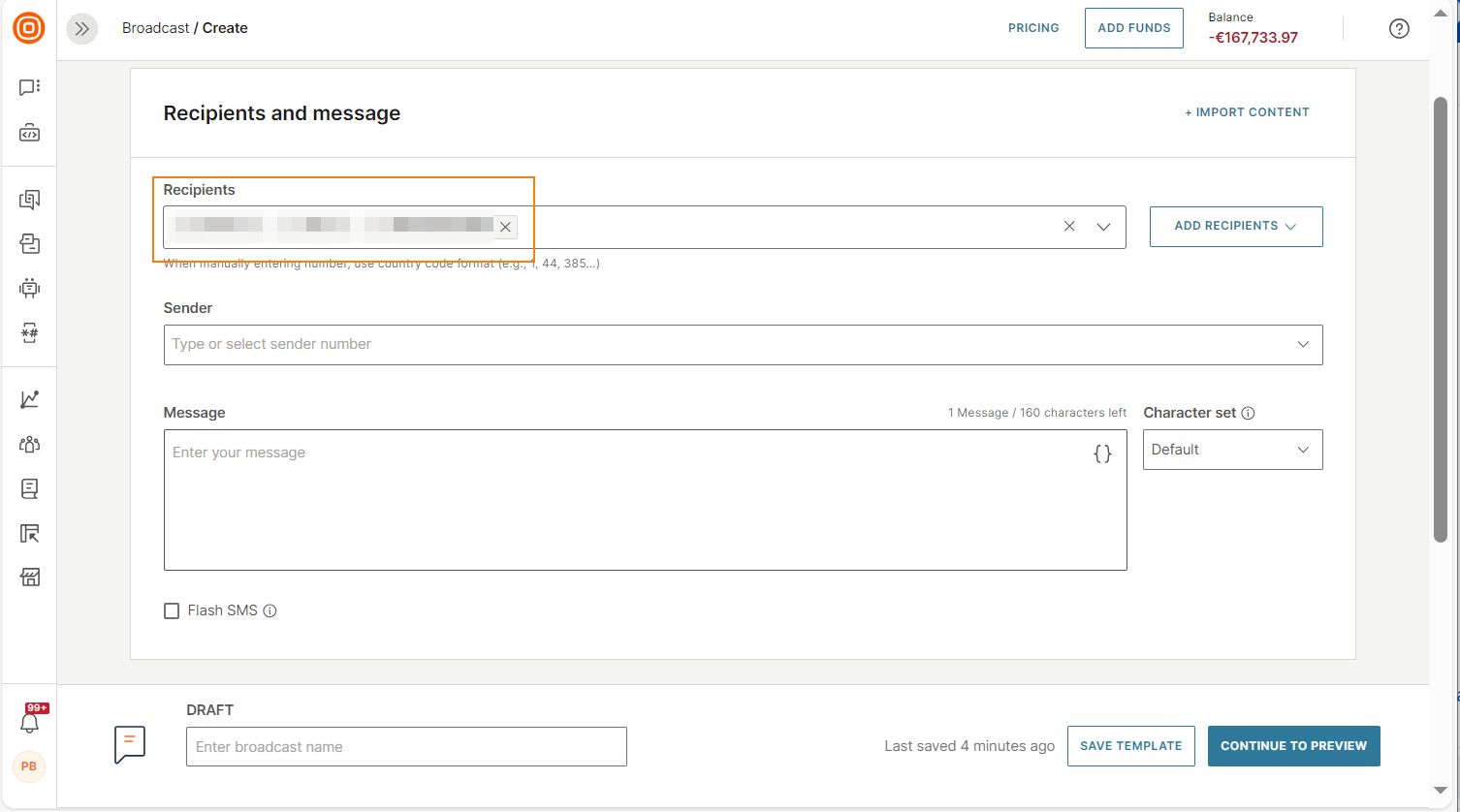1460x812 pixels.
Task: Insert placeholder using curly braces icon
Action: 1102,453
